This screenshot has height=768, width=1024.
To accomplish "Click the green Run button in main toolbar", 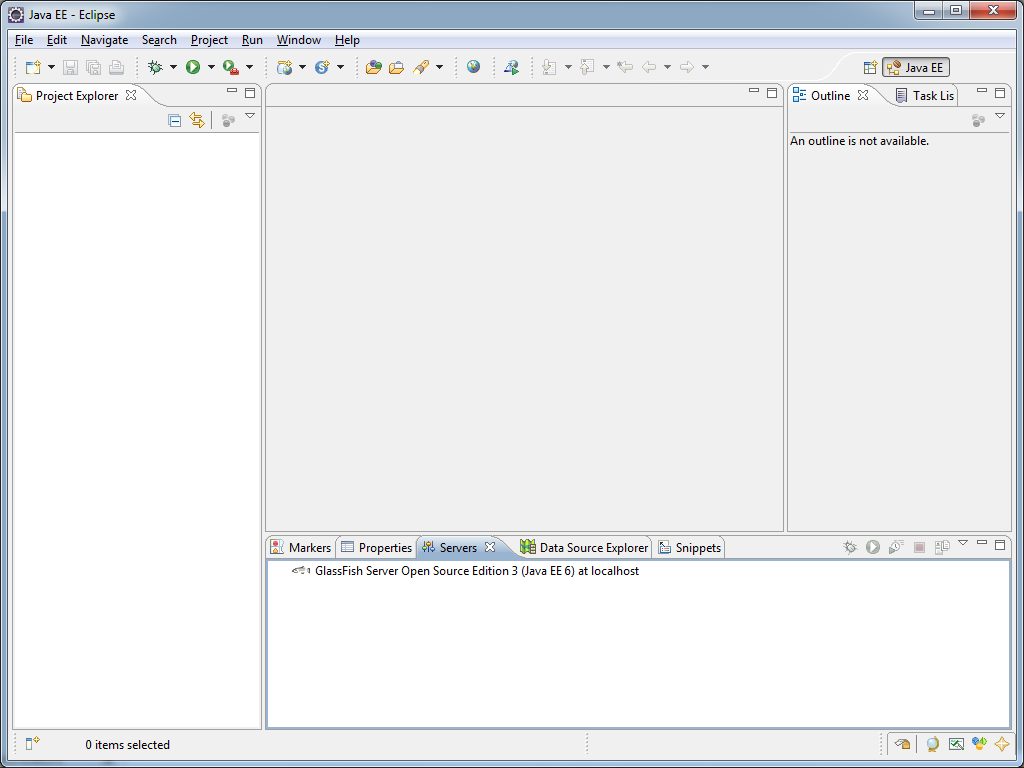I will coord(193,67).
